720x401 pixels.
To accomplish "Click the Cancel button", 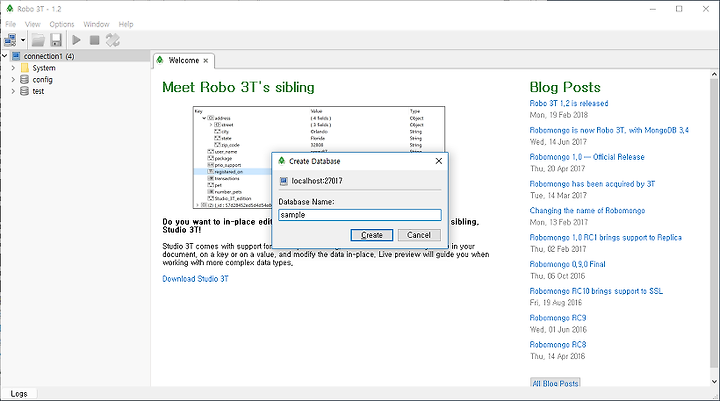I will click(419, 235).
